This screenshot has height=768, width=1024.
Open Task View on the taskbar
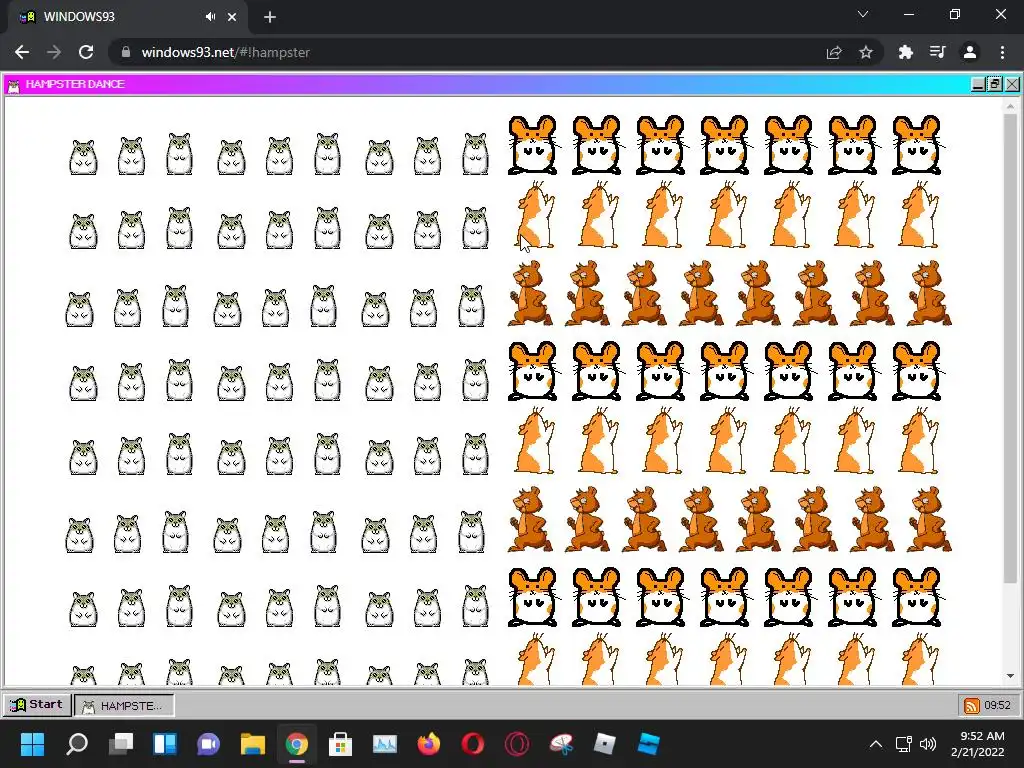[x=121, y=744]
